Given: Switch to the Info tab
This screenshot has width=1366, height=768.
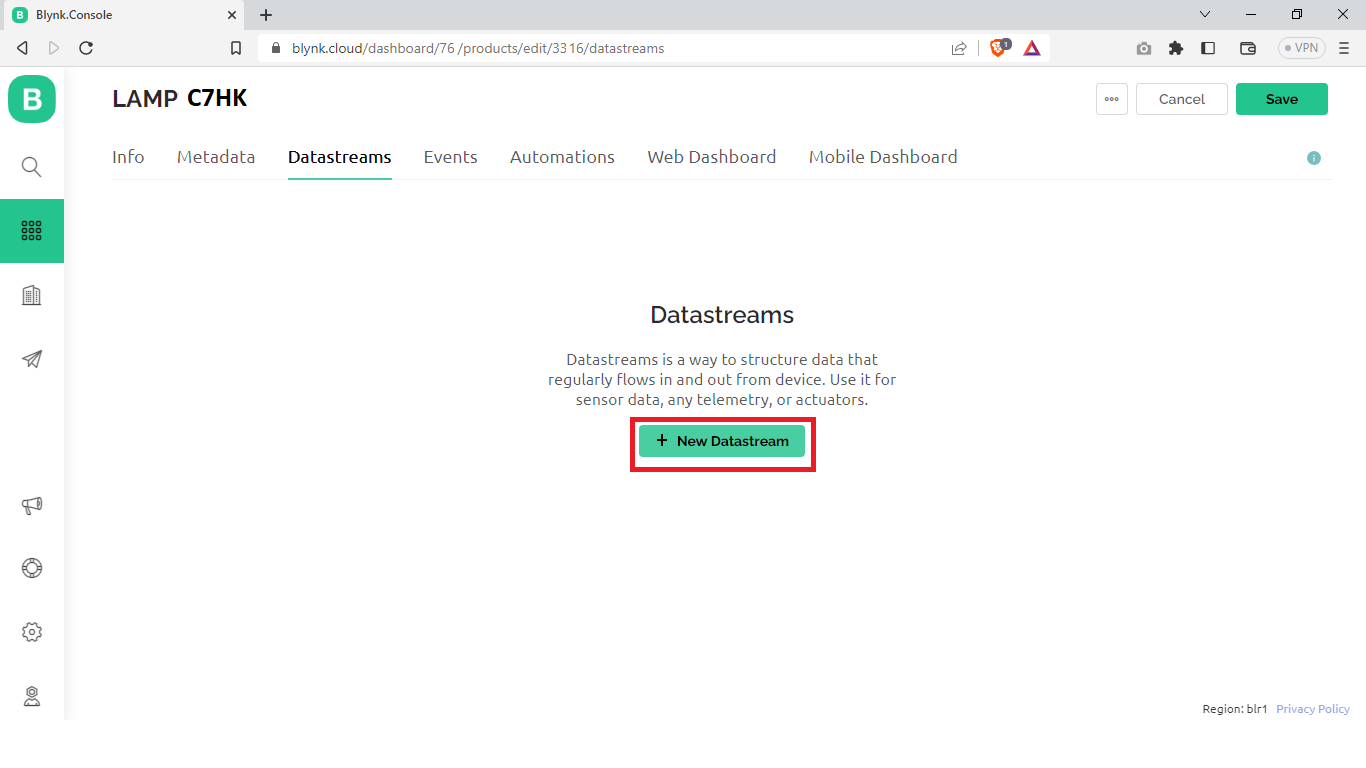Looking at the screenshot, I should [128, 157].
